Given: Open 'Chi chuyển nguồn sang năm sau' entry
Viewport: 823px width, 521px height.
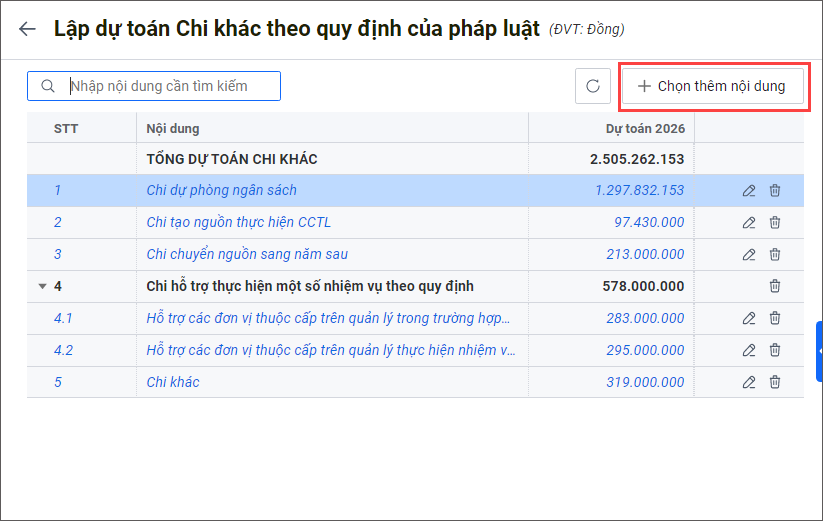Looking at the screenshot, I should (247, 254).
